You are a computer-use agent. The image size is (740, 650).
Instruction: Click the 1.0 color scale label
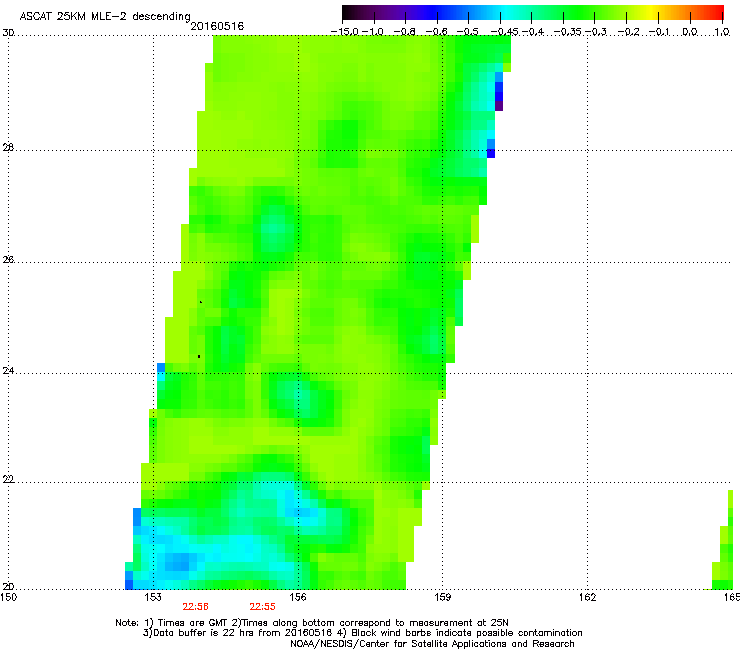point(722,32)
